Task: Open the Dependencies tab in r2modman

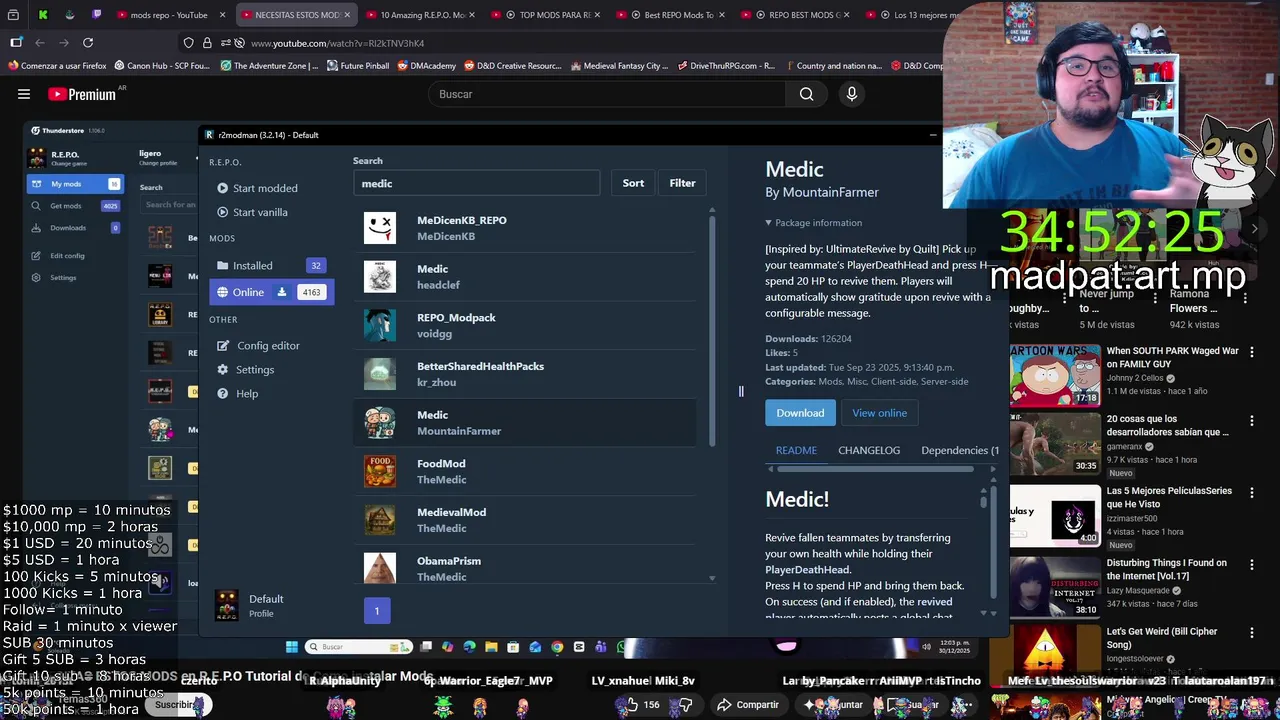Action: pyautogui.click(x=959, y=450)
